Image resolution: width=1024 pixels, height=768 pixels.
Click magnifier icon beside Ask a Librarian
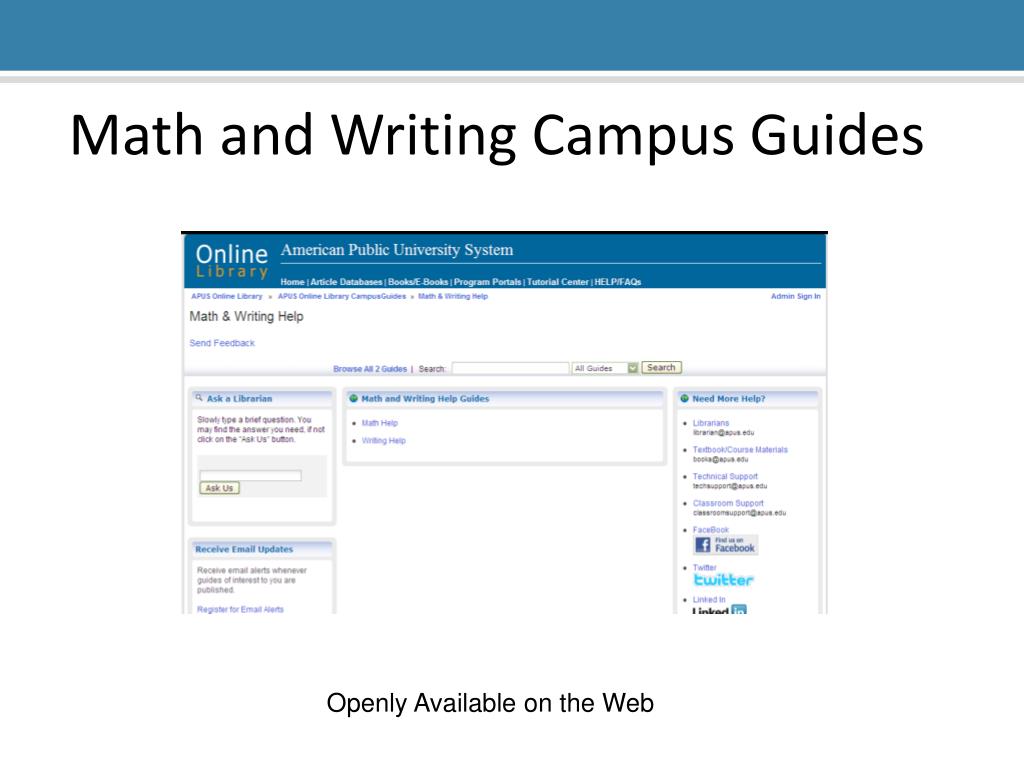199,398
